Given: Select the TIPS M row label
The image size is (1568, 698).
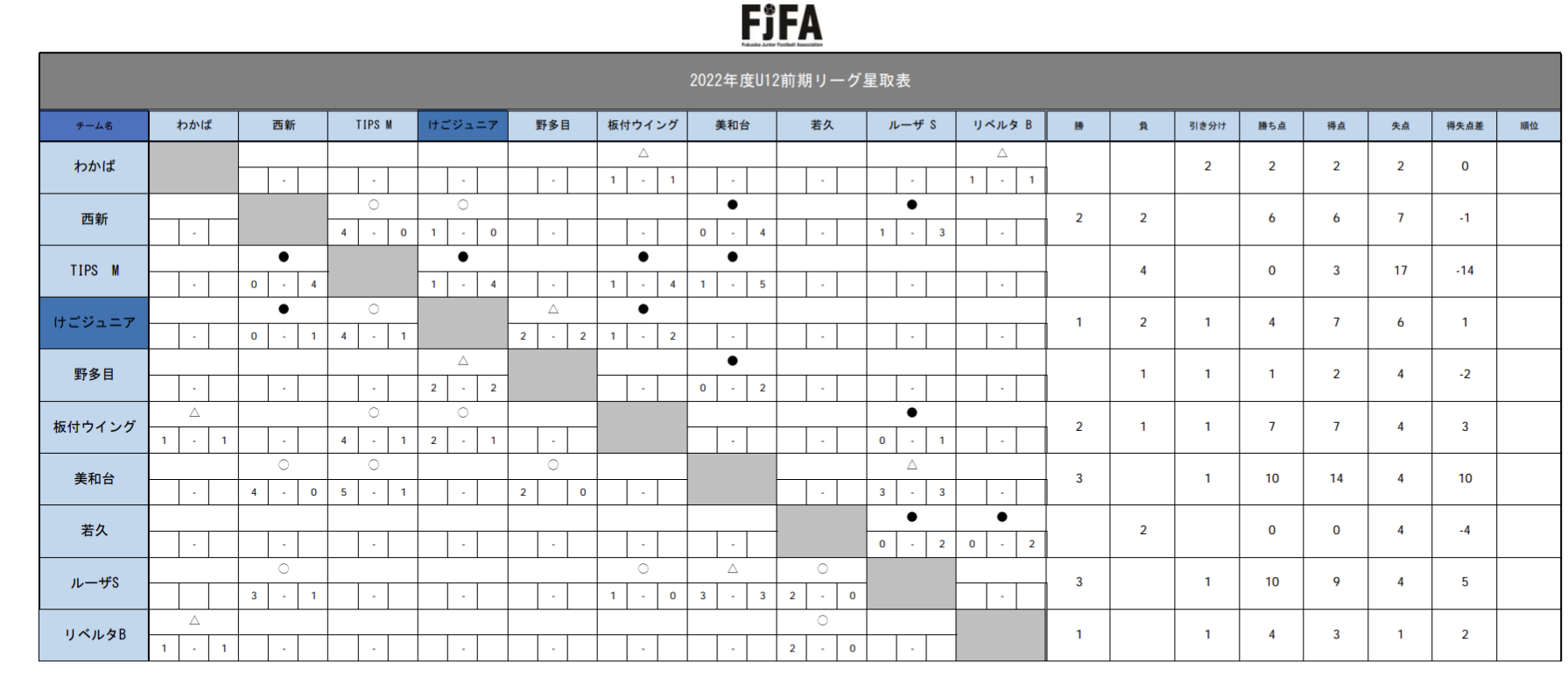Looking at the screenshot, I should point(94,271).
